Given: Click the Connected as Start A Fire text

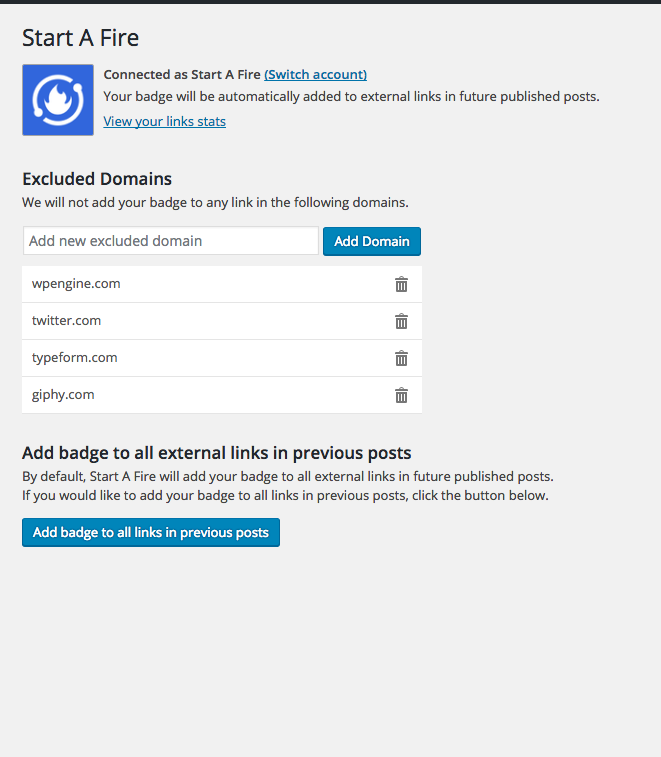Looking at the screenshot, I should [x=182, y=74].
